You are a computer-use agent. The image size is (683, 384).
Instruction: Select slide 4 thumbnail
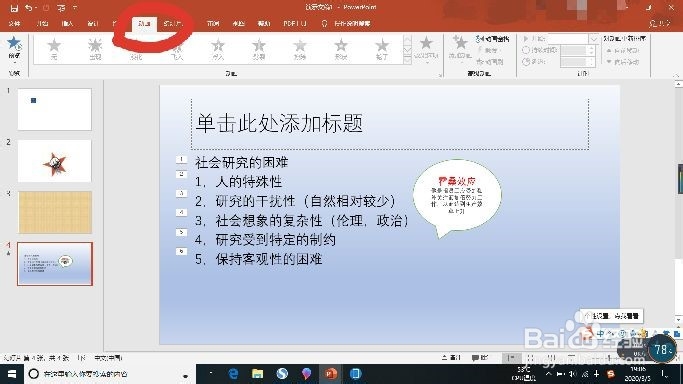click(x=55, y=264)
